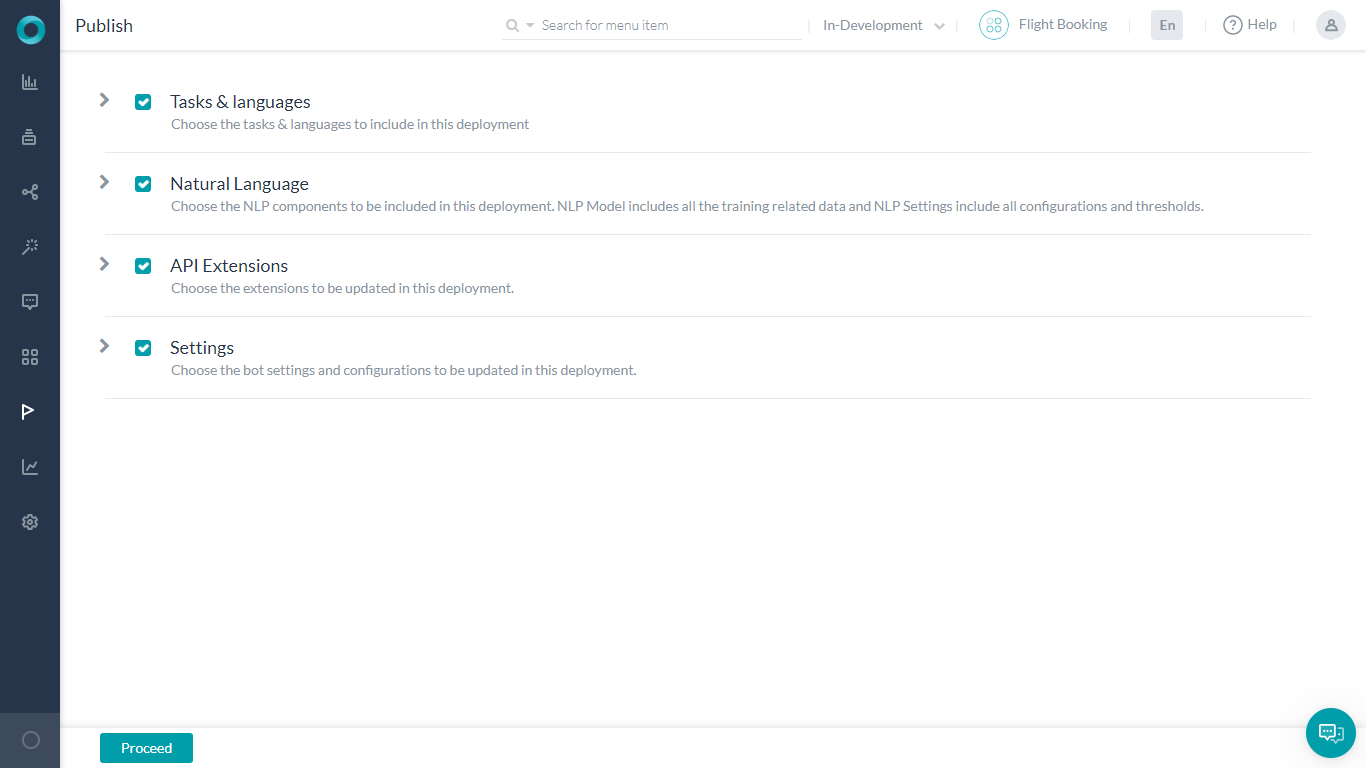The height and width of the screenshot is (768, 1366).
Task: Disable the Natural Language checkbox
Action: coord(143,183)
